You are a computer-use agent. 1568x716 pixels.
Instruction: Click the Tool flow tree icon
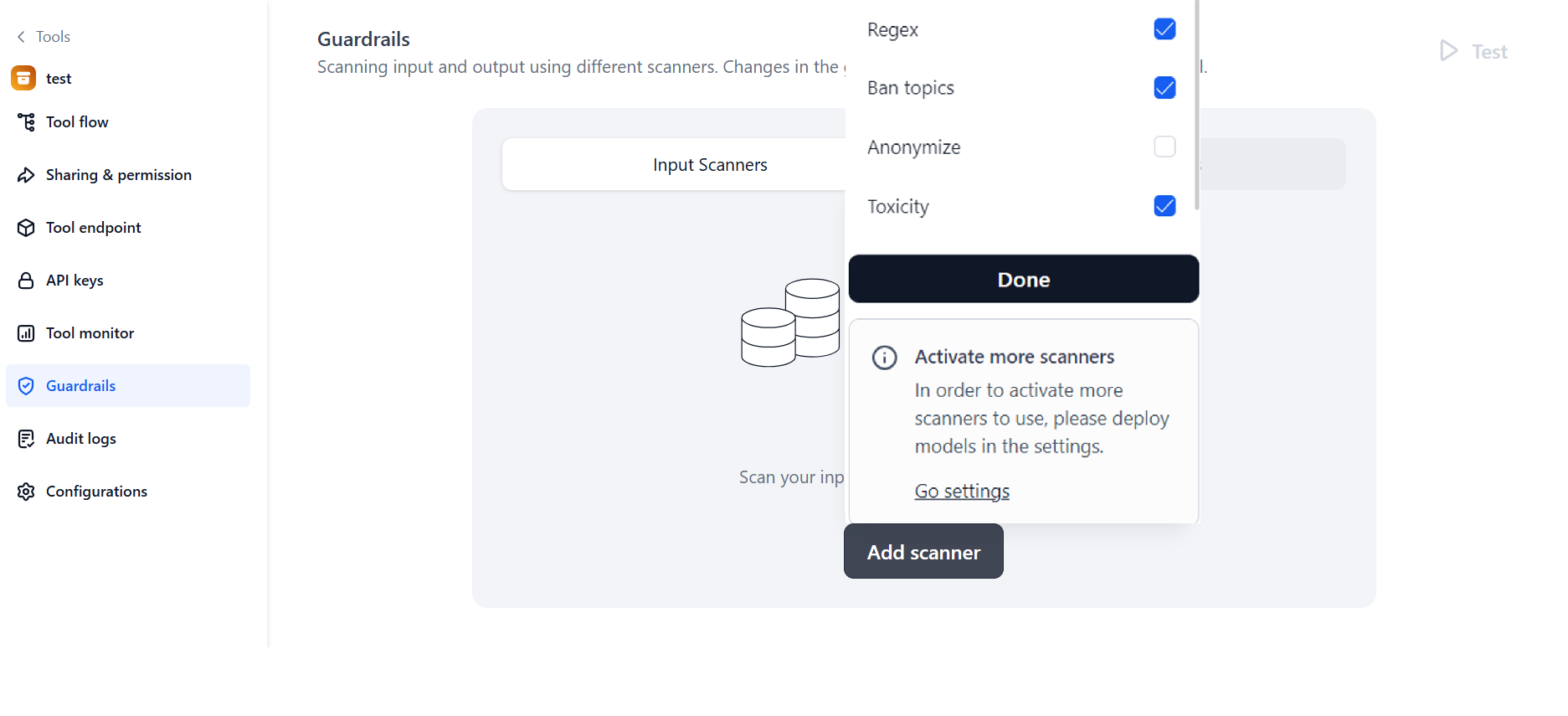coord(26,122)
